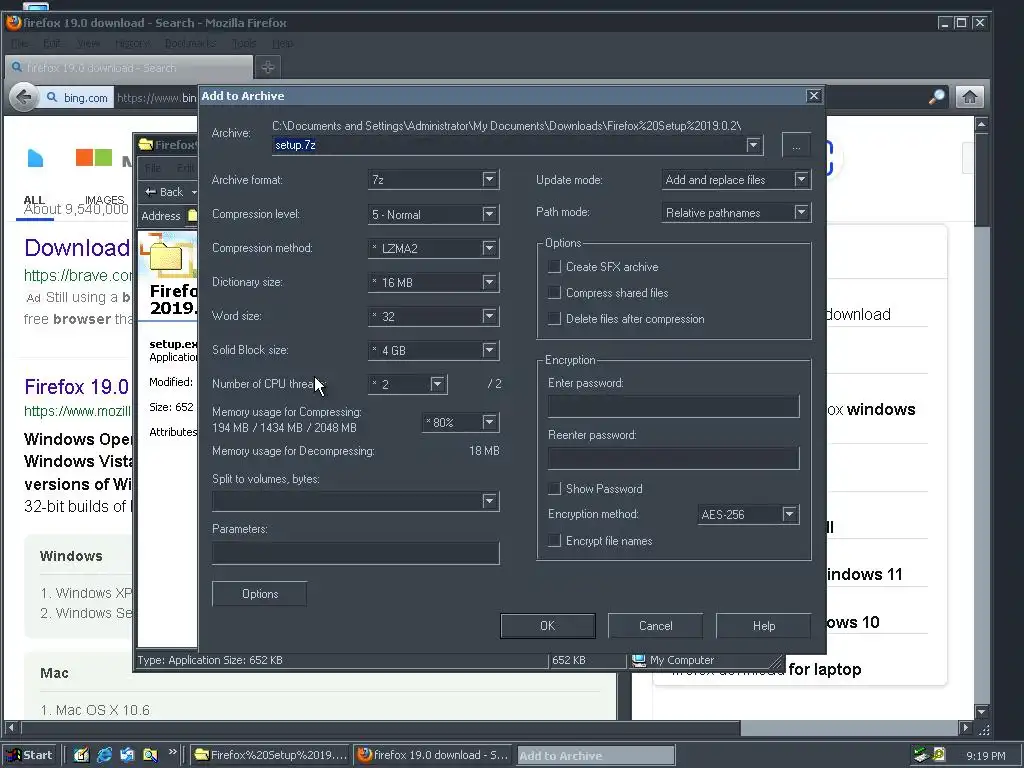Viewport: 1024px width, 768px height.
Task: Expand the archive name setup.7z dropdown arrow
Action: click(x=754, y=145)
